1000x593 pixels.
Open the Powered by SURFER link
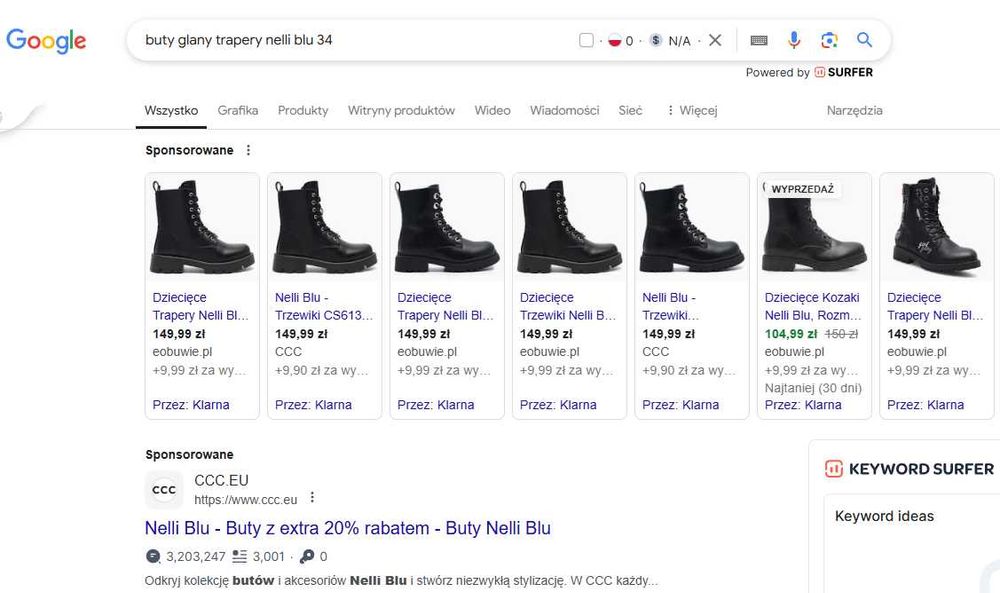pos(809,72)
